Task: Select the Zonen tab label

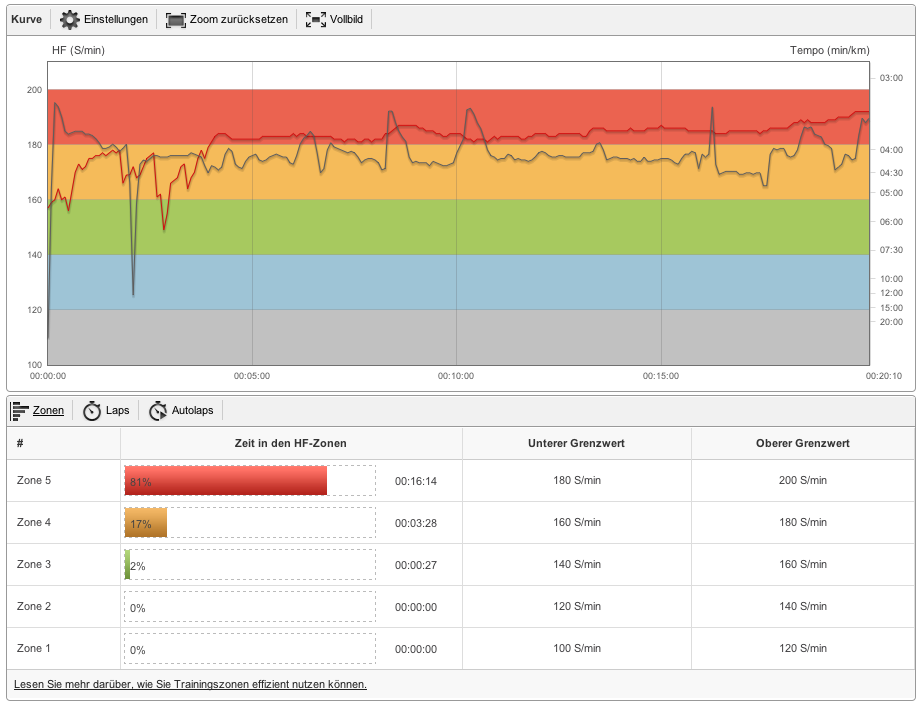Action: [x=48, y=410]
